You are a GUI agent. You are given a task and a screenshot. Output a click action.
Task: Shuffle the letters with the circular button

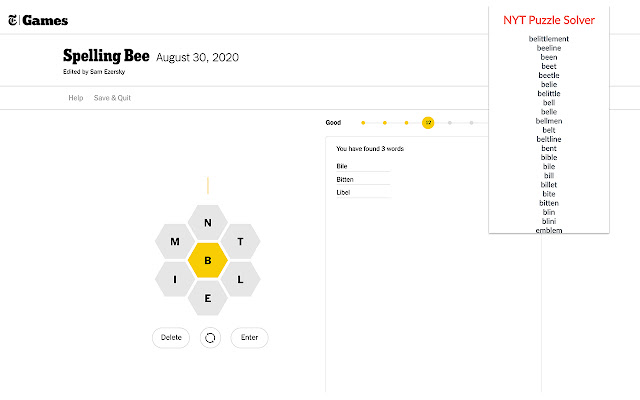point(210,337)
